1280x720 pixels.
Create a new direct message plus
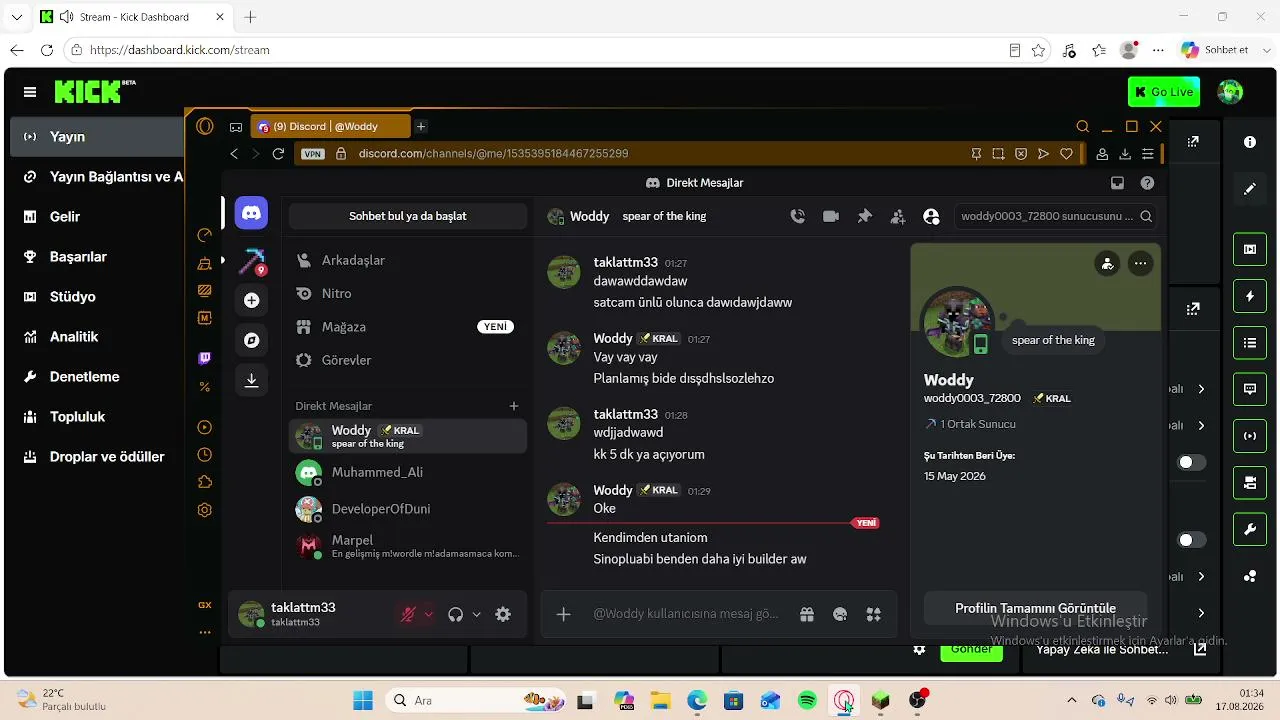514,406
